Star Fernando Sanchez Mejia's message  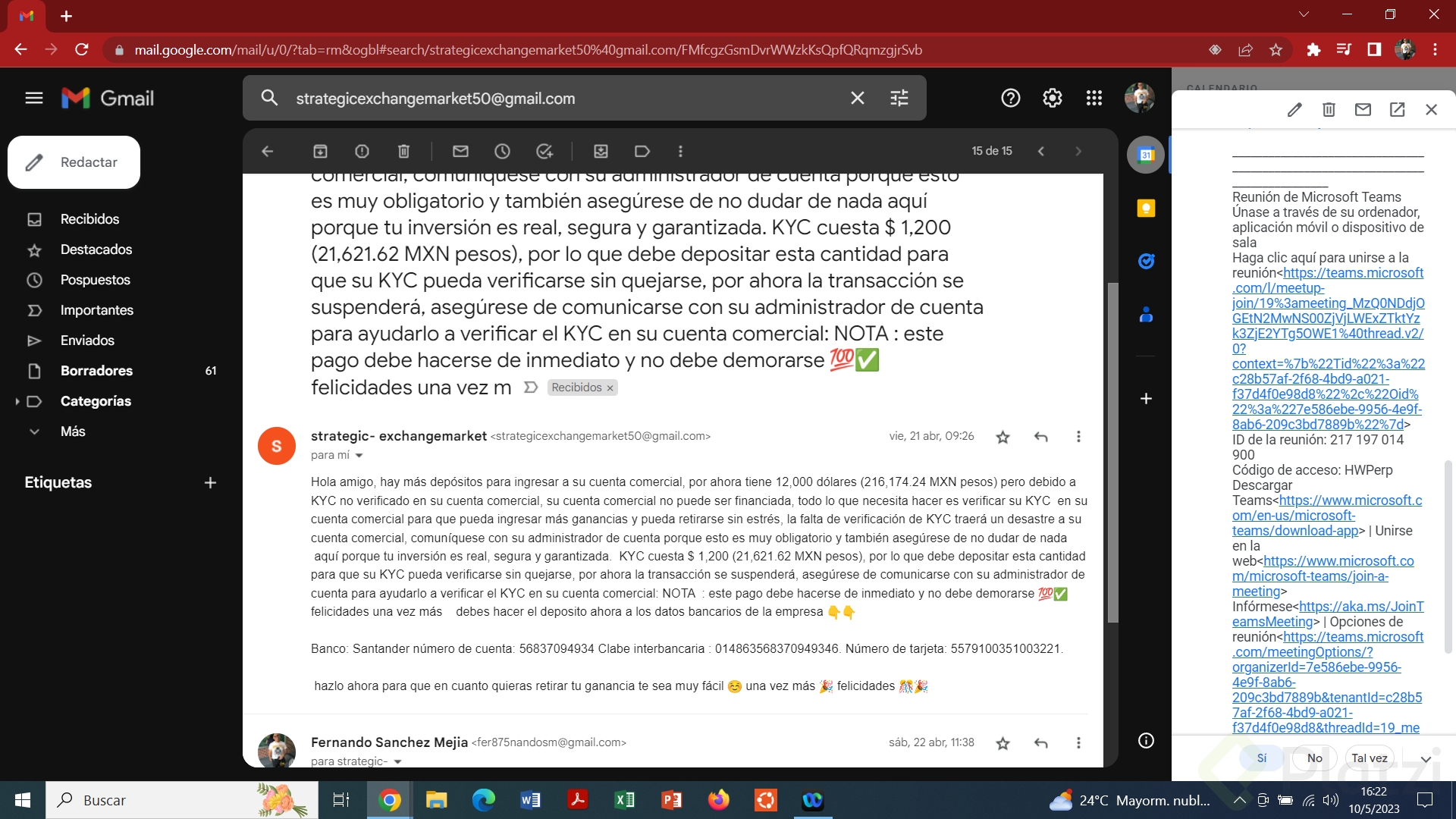click(1003, 742)
